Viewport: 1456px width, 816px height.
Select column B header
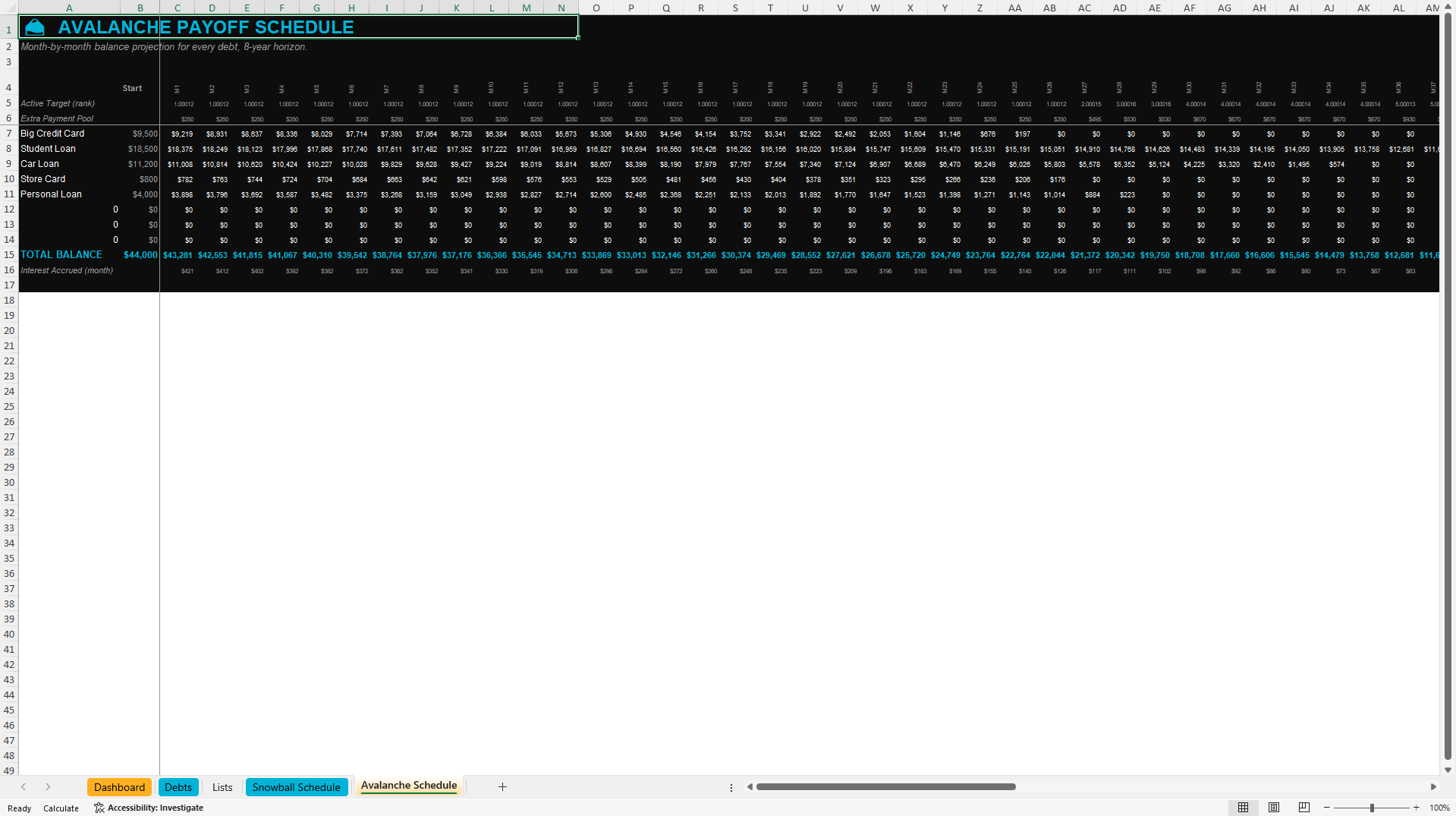140,8
